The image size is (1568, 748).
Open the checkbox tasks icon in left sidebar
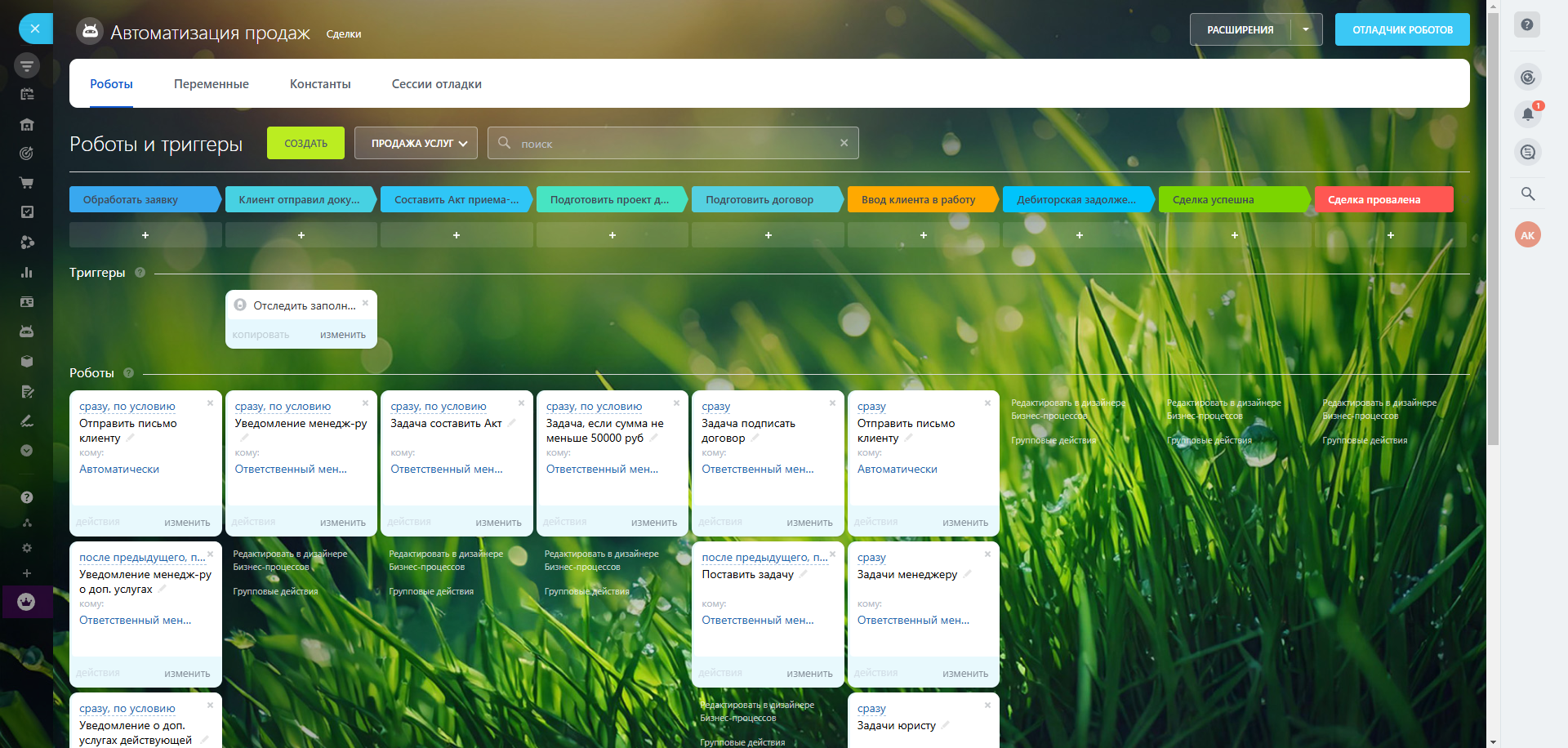[x=27, y=212]
